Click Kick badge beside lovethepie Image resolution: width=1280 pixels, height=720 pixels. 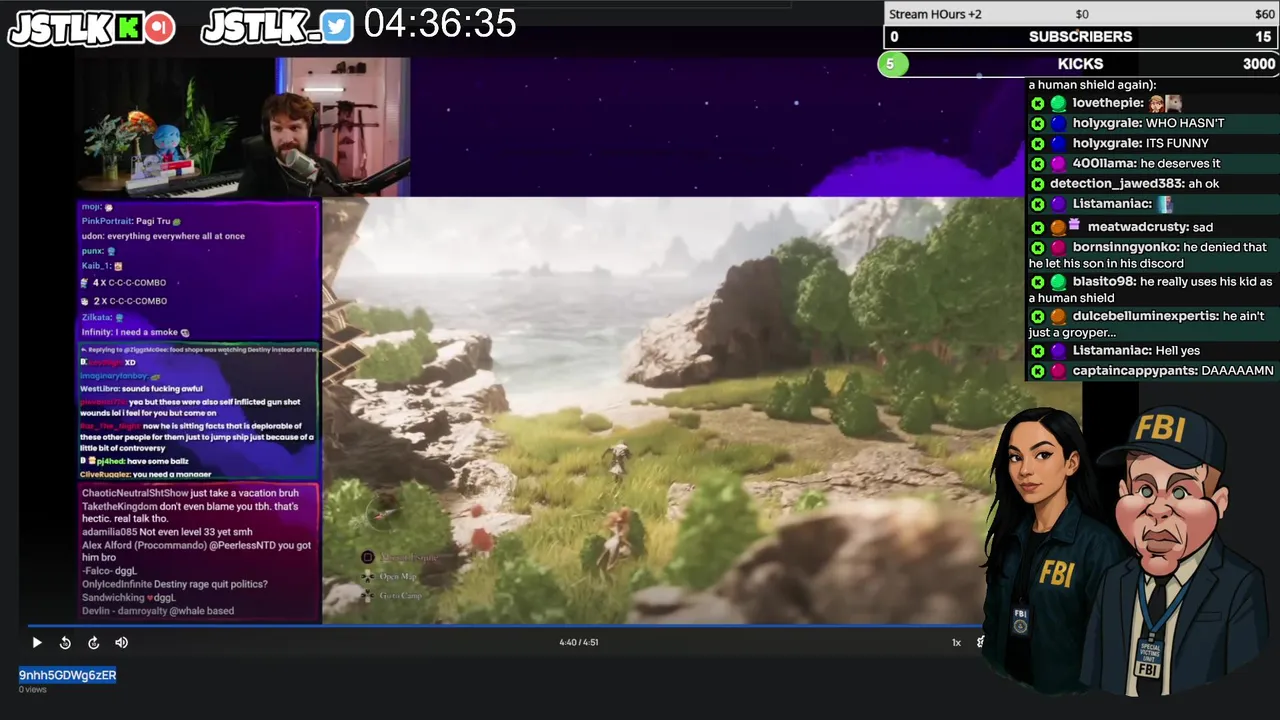[1038, 103]
